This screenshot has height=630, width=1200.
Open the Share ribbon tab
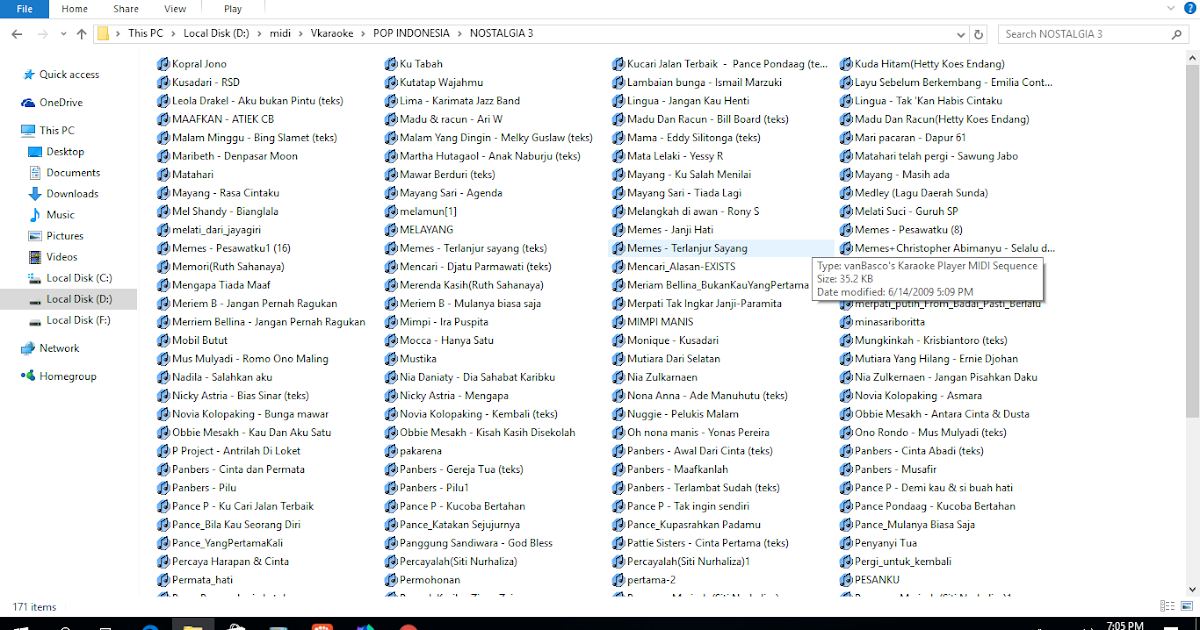[x=126, y=9]
